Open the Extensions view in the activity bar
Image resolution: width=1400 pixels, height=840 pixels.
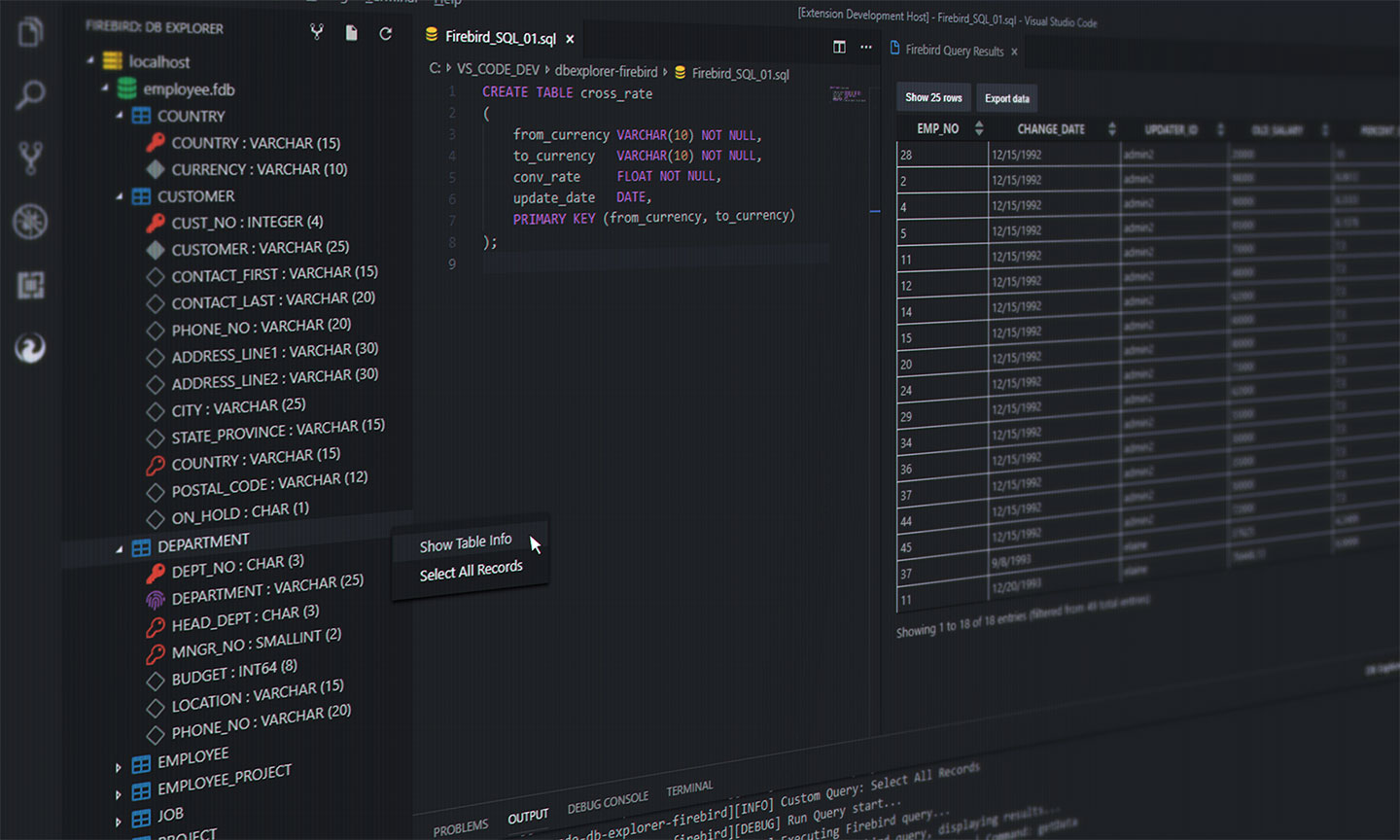tap(30, 285)
